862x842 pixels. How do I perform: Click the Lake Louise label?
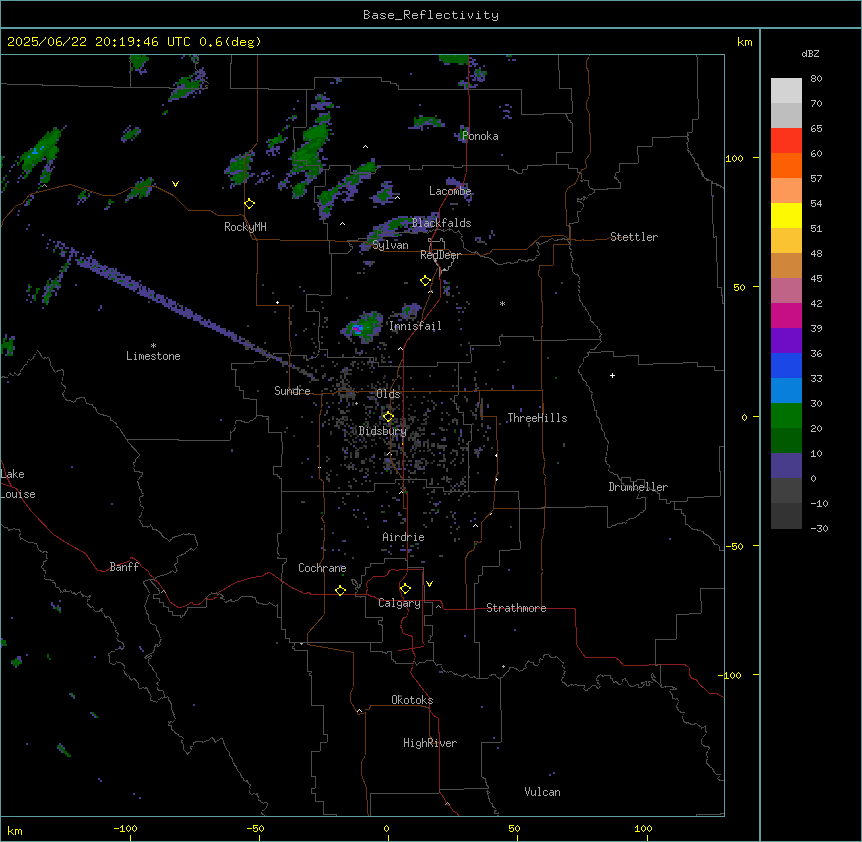[x=18, y=484]
